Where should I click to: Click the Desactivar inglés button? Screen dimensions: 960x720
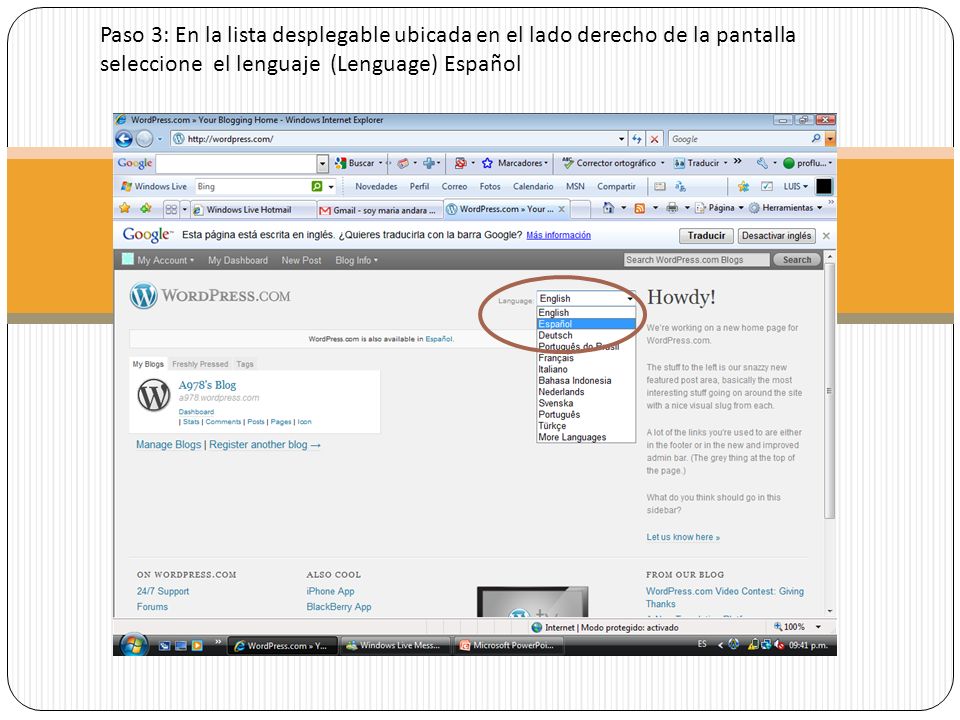[776, 236]
